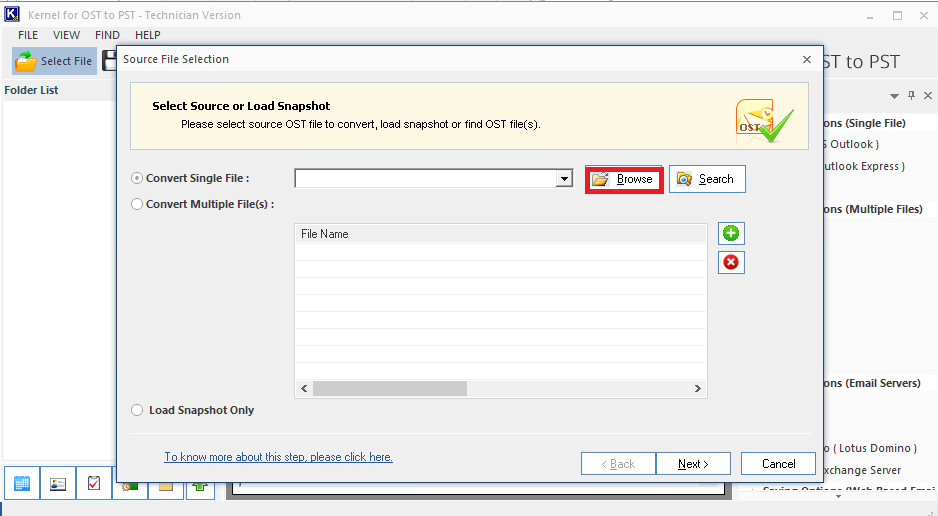Image resolution: width=938 pixels, height=516 pixels.
Task: Click the remove file red X icon
Action: 731,262
